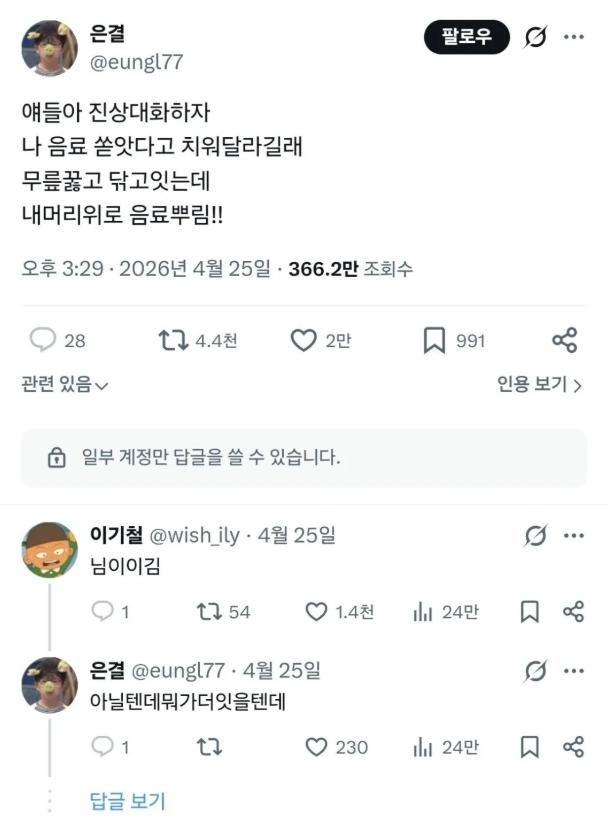The image size is (616, 823).
Task: Like 이기철's reply 님이이김
Action: [316, 612]
